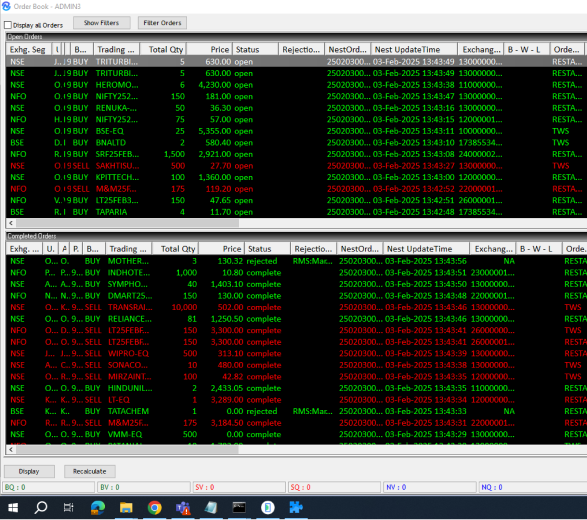Viewport: 587px width, 520px height.
Task: Select SAKHTISU... sell order row
Action: pos(296,165)
